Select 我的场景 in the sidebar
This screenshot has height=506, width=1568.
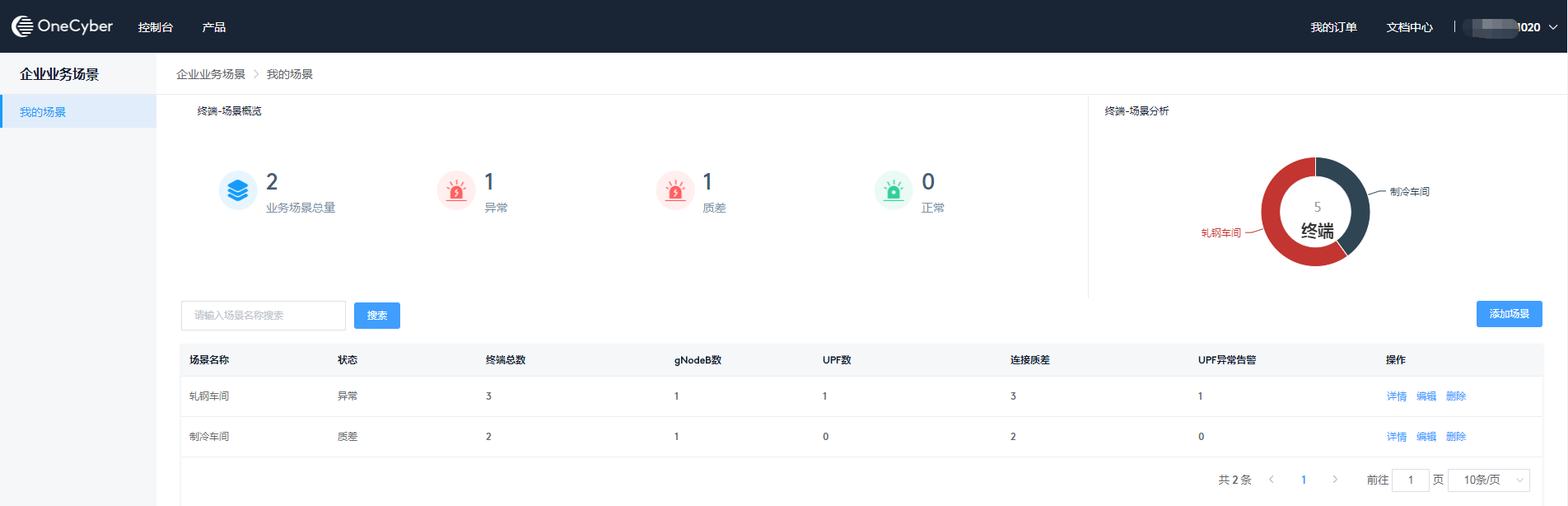[x=43, y=112]
